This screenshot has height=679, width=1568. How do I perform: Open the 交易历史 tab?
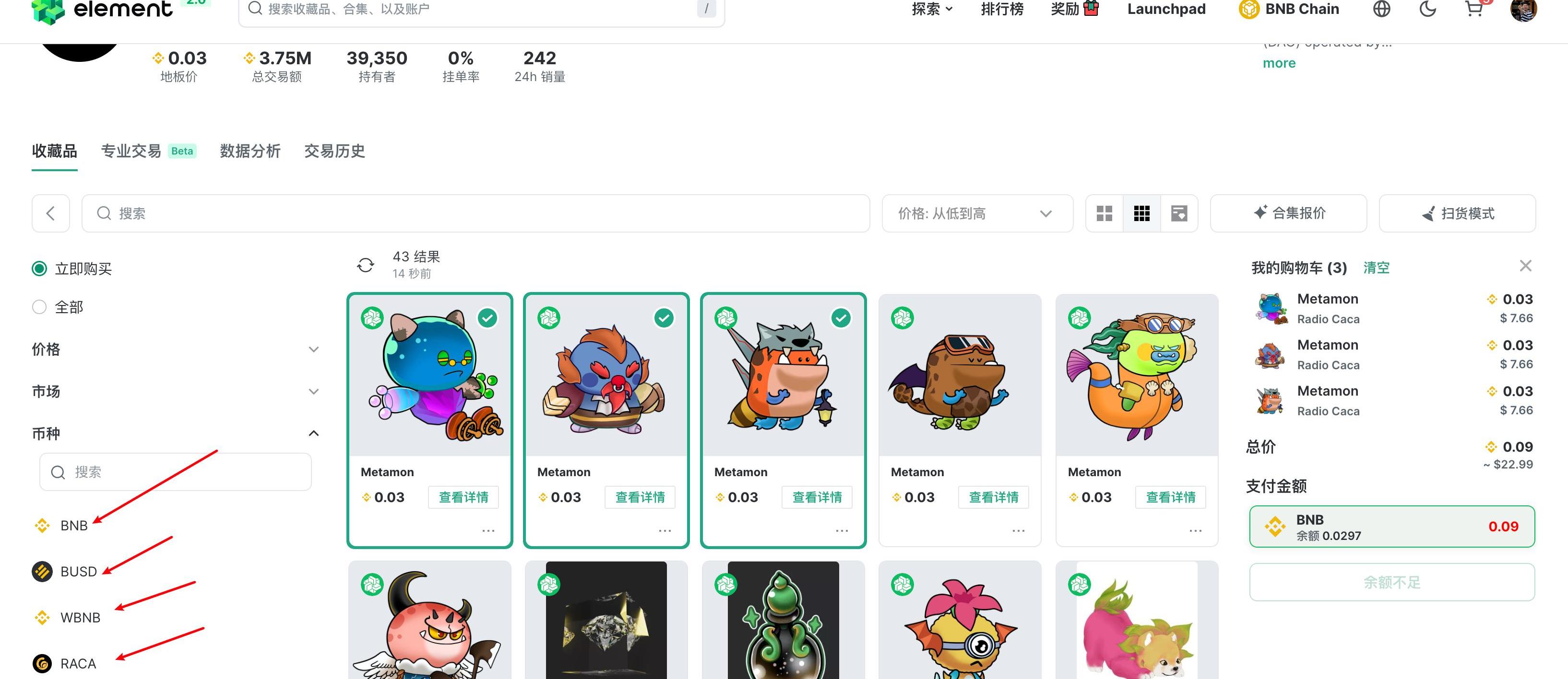334,151
